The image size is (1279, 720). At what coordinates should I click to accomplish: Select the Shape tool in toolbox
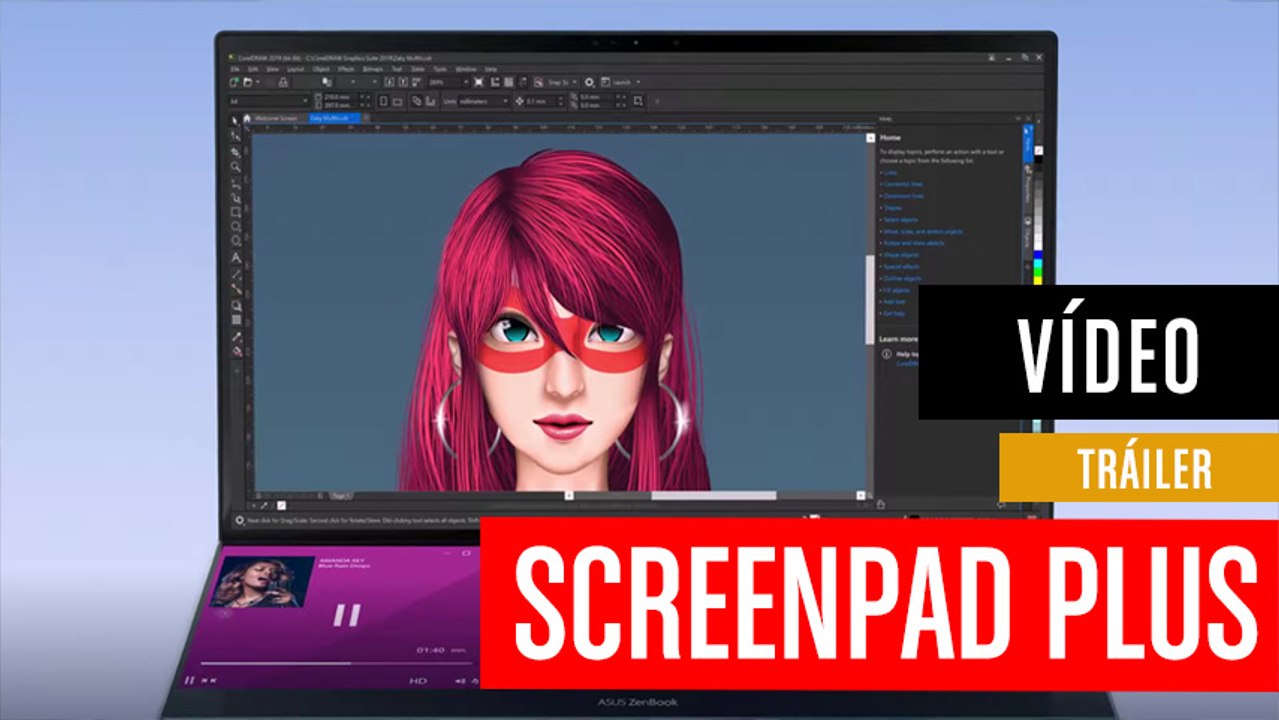pyautogui.click(x=236, y=136)
